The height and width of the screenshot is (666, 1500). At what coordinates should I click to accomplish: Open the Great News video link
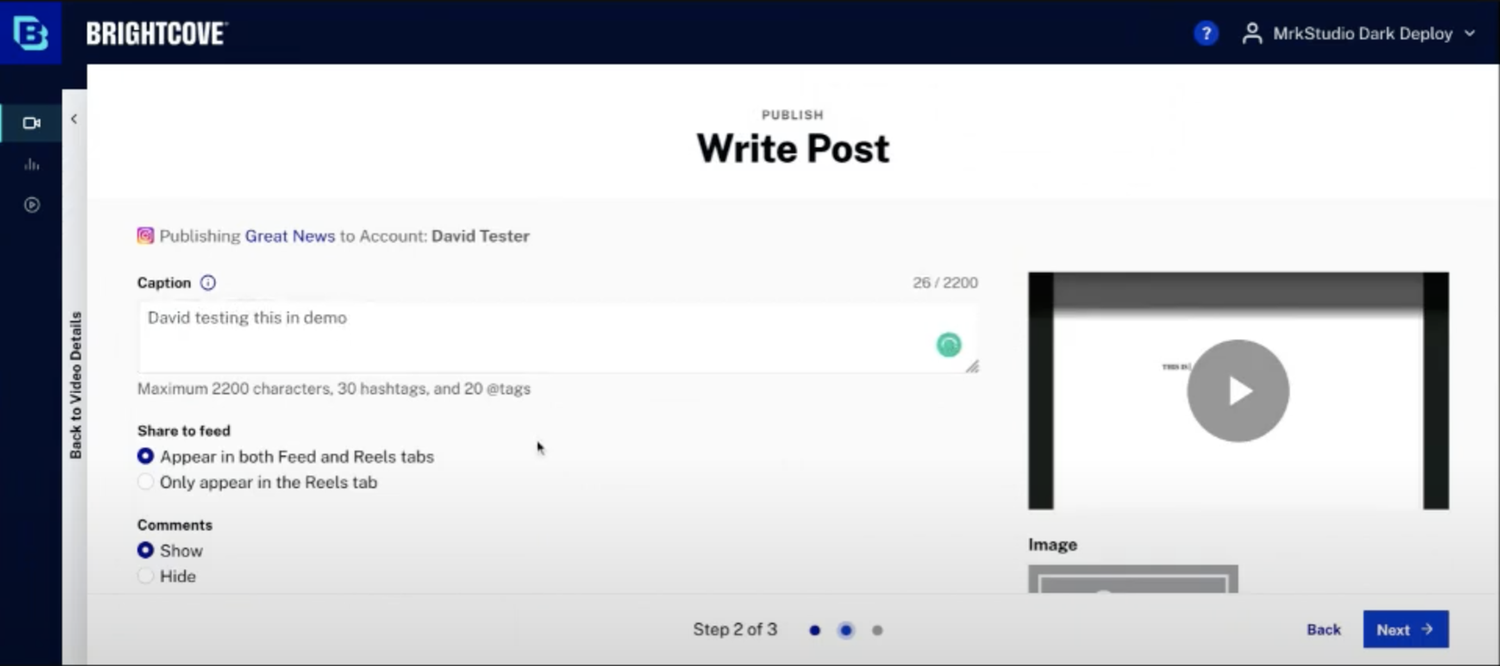pyautogui.click(x=290, y=237)
